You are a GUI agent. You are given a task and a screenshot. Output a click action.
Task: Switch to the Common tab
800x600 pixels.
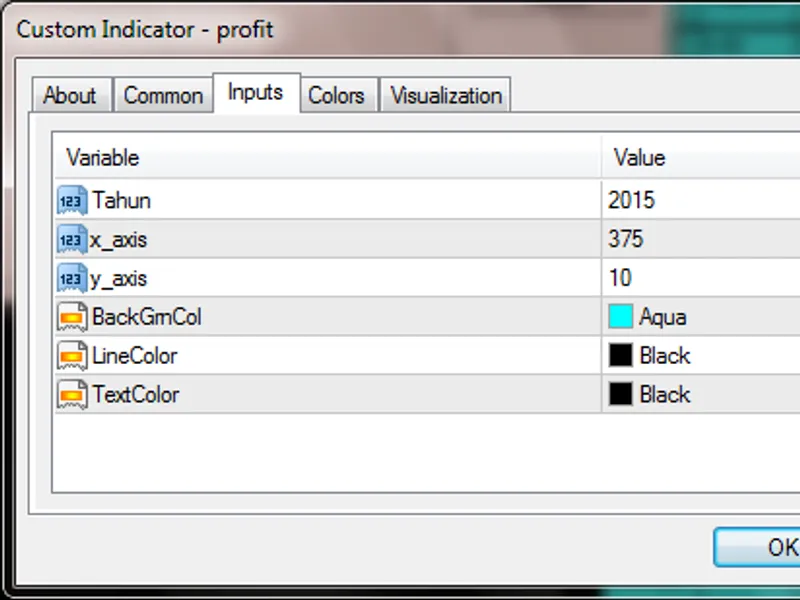point(163,95)
